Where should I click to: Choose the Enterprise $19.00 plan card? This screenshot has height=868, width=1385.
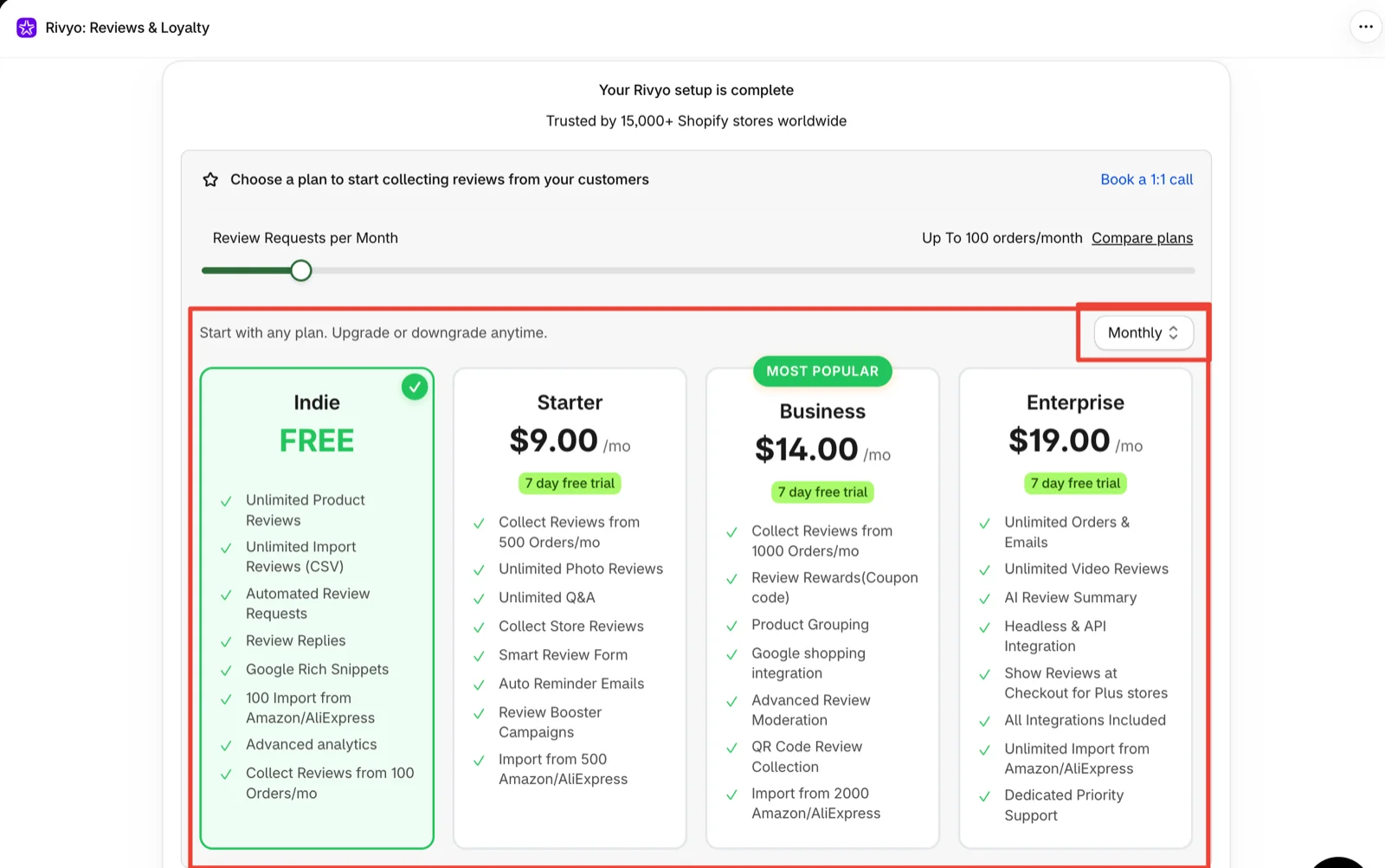(x=1075, y=608)
